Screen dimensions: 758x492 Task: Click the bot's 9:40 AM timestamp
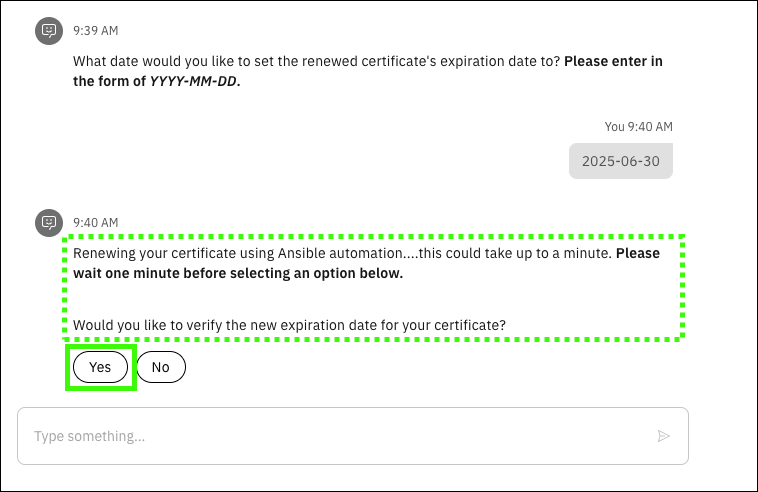(96, 222)
